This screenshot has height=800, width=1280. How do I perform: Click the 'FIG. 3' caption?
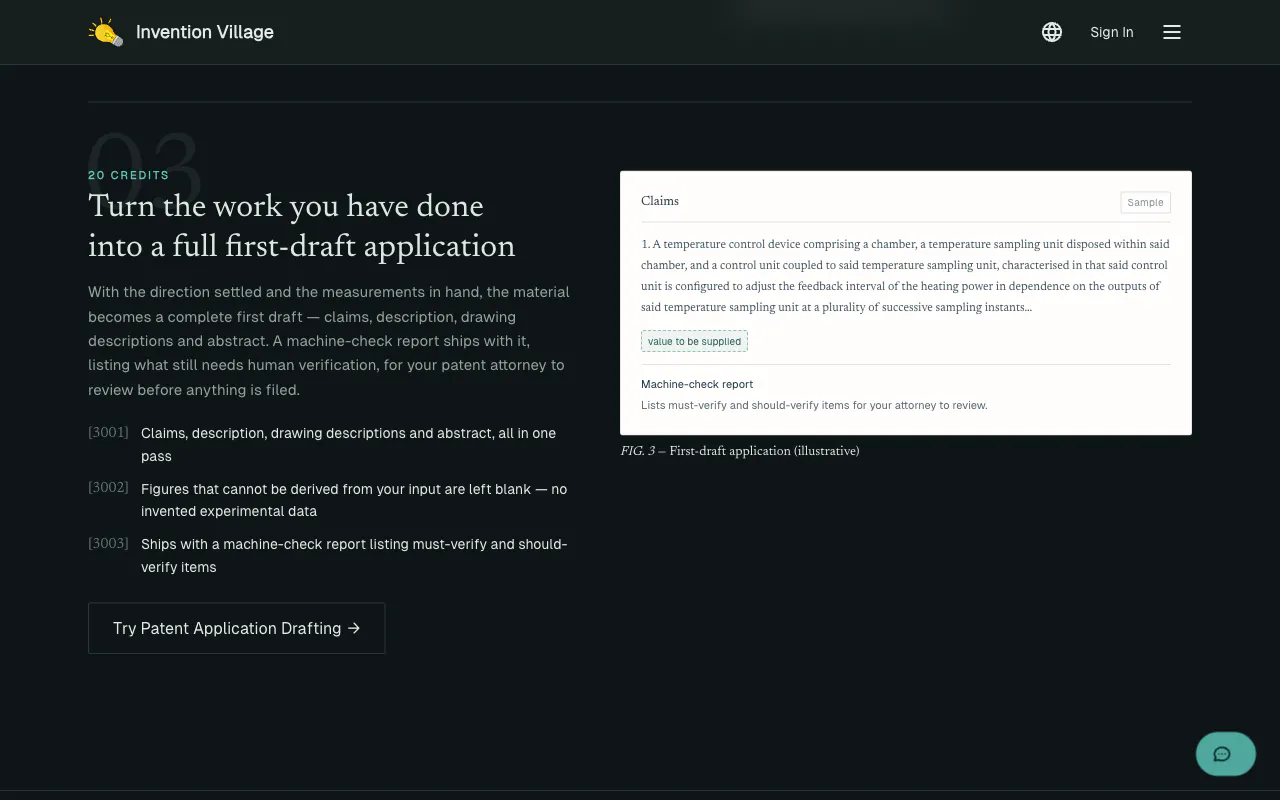point(740,451)
